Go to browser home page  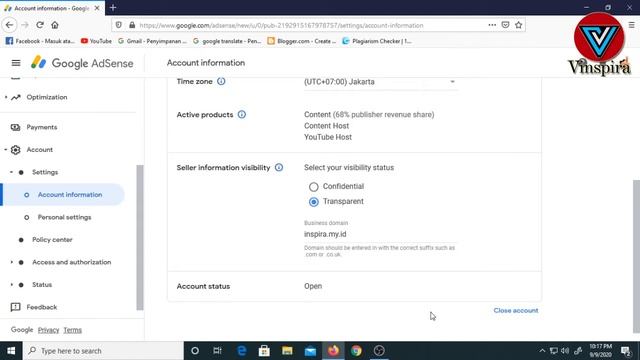coord(55,25)
